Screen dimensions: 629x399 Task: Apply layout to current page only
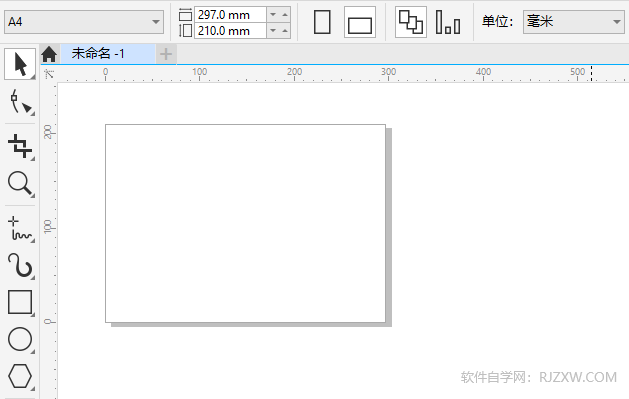(x=448, y=22)
